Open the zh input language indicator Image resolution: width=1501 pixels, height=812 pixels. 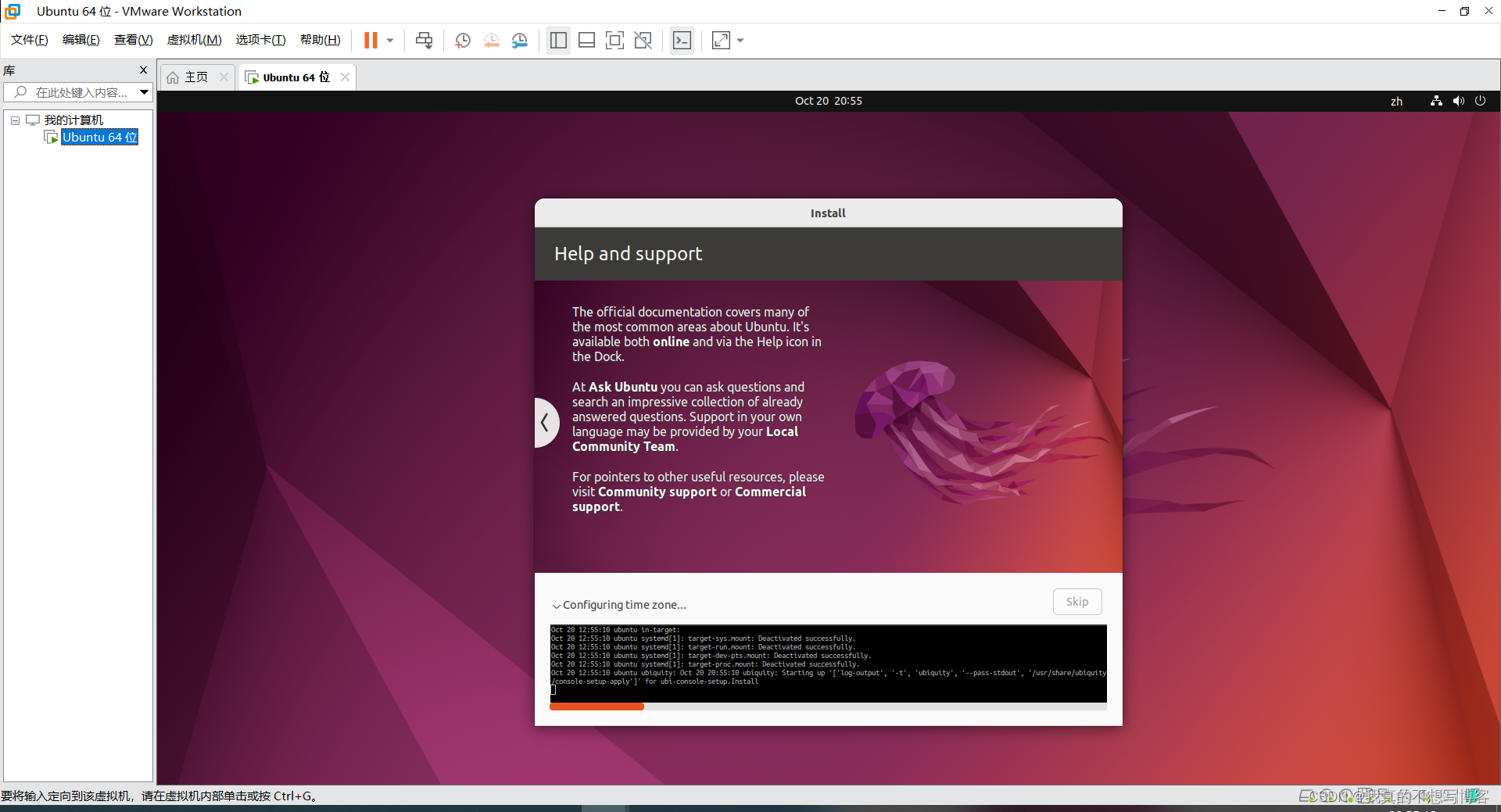1396,102
